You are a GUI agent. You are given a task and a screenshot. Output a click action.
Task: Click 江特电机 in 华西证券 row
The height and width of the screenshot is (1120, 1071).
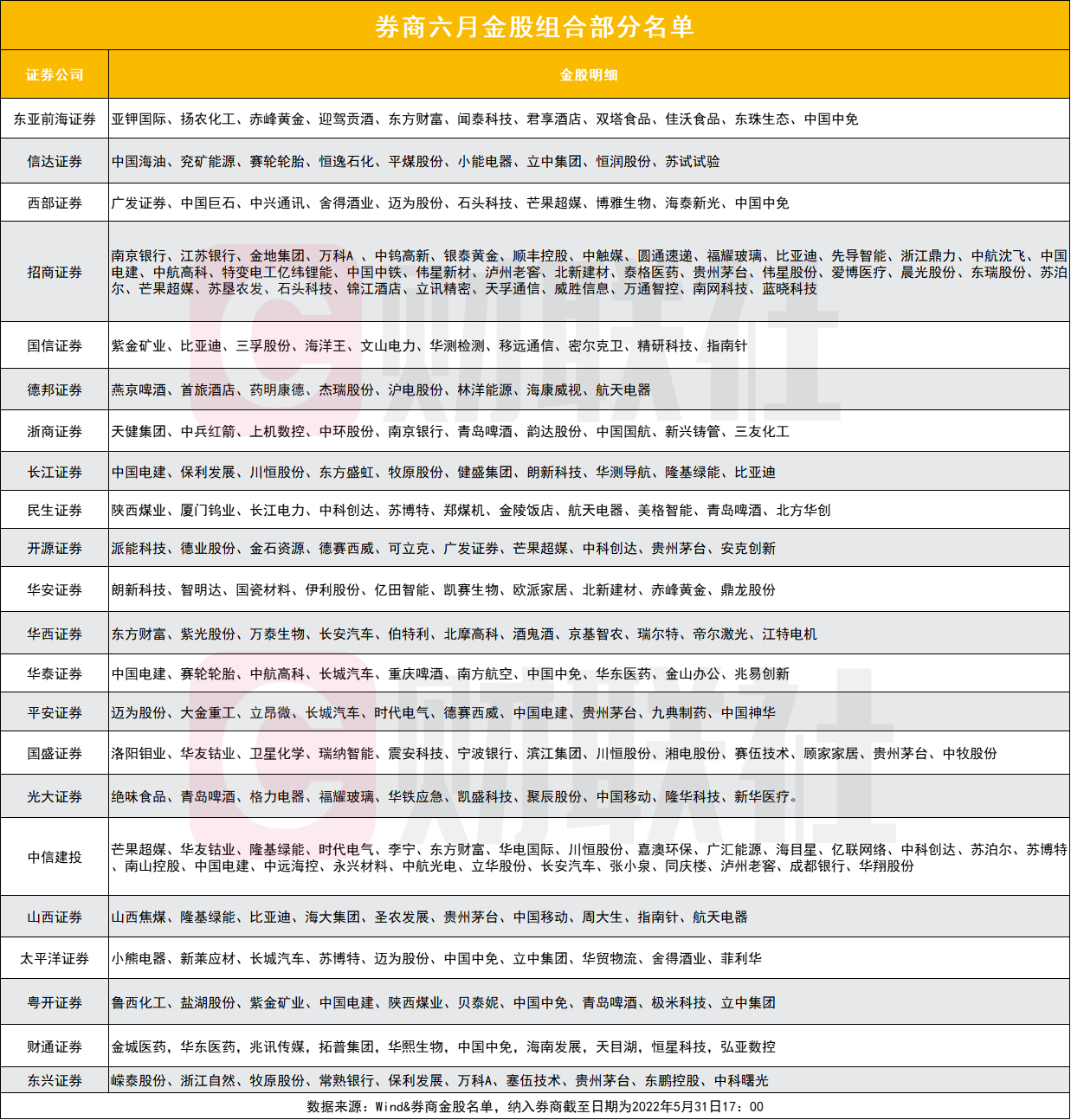(x=790, y=634)
